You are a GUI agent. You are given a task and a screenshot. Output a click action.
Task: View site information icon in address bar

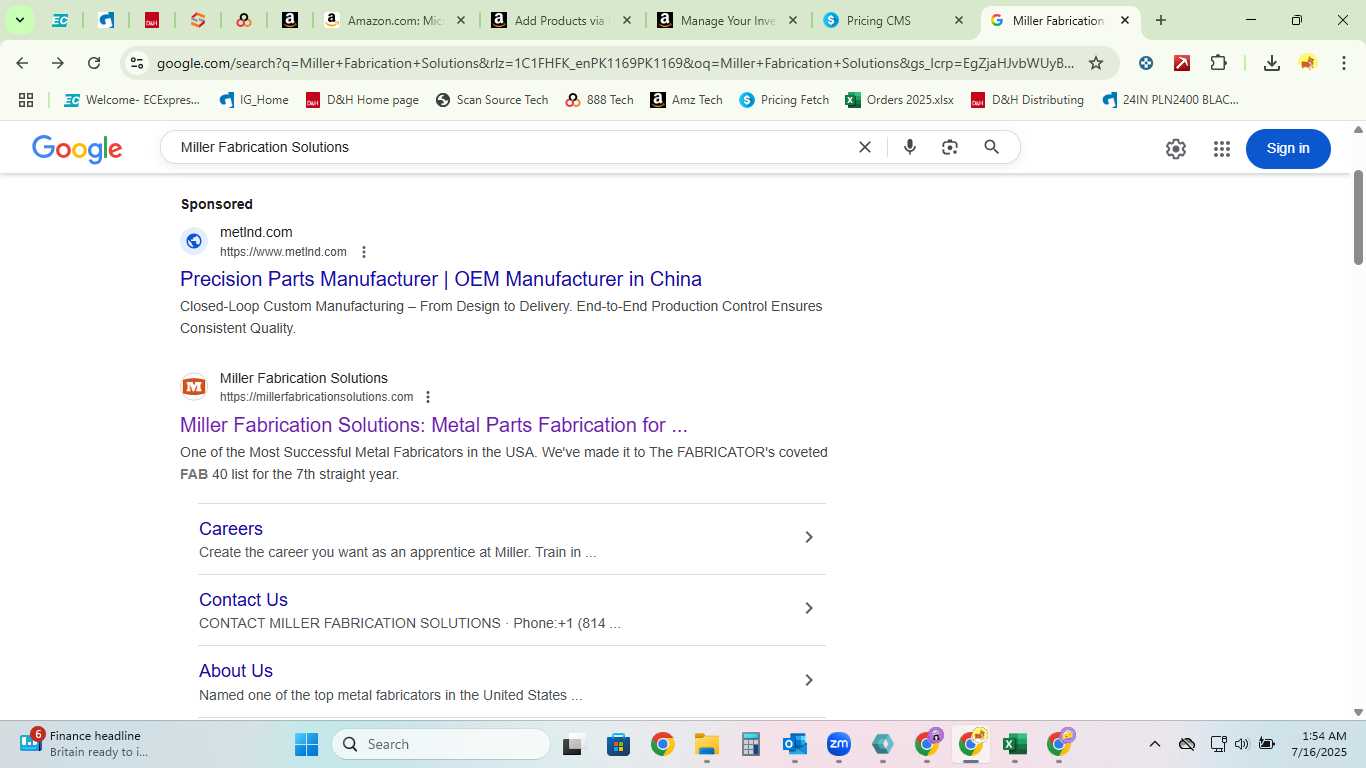coord(137,63)
